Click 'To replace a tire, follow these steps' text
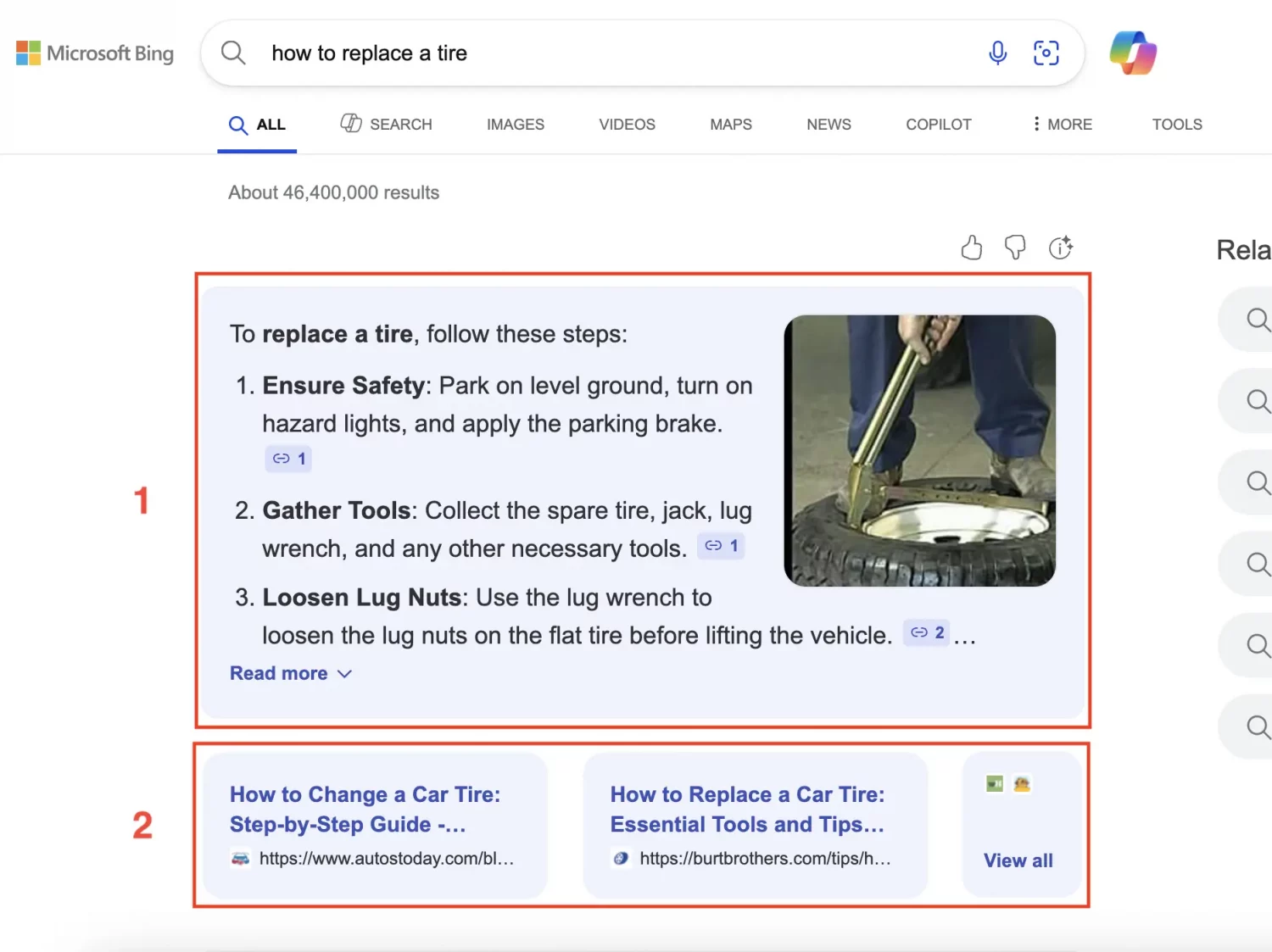This screenshot has width=1272, height=952. tap(429, 334)
